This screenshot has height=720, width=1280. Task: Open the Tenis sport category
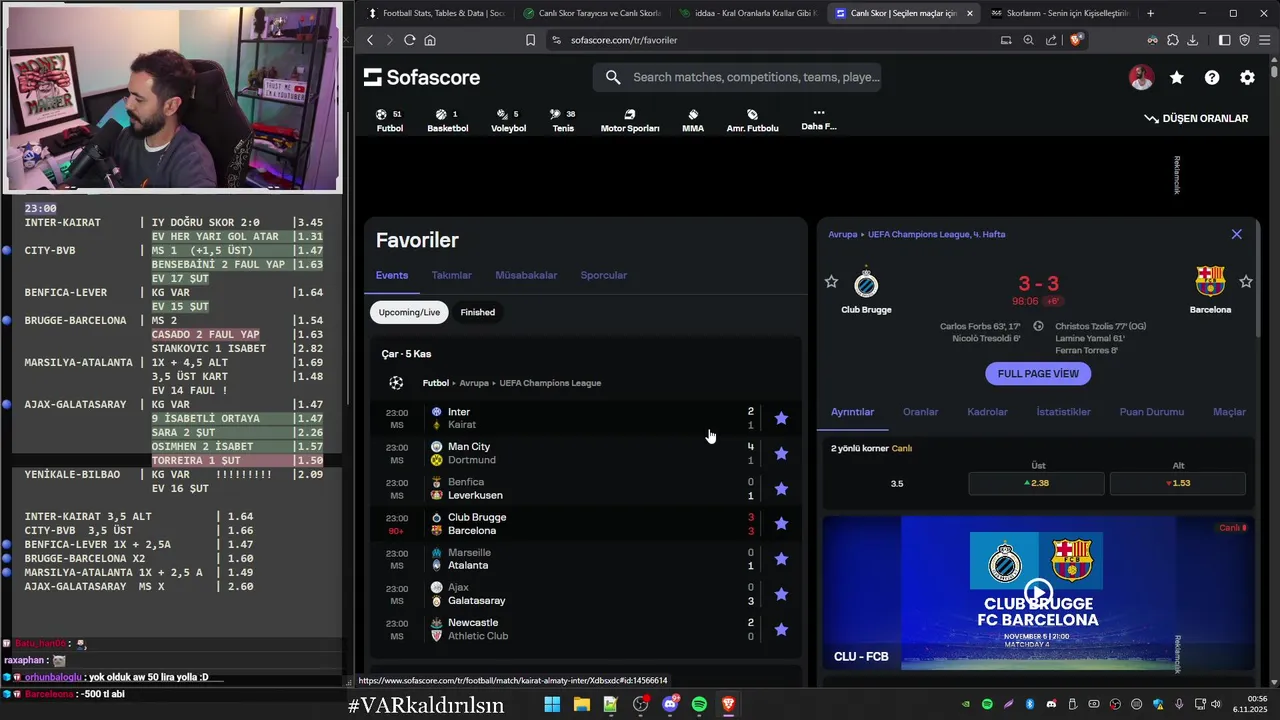[563, 120]
